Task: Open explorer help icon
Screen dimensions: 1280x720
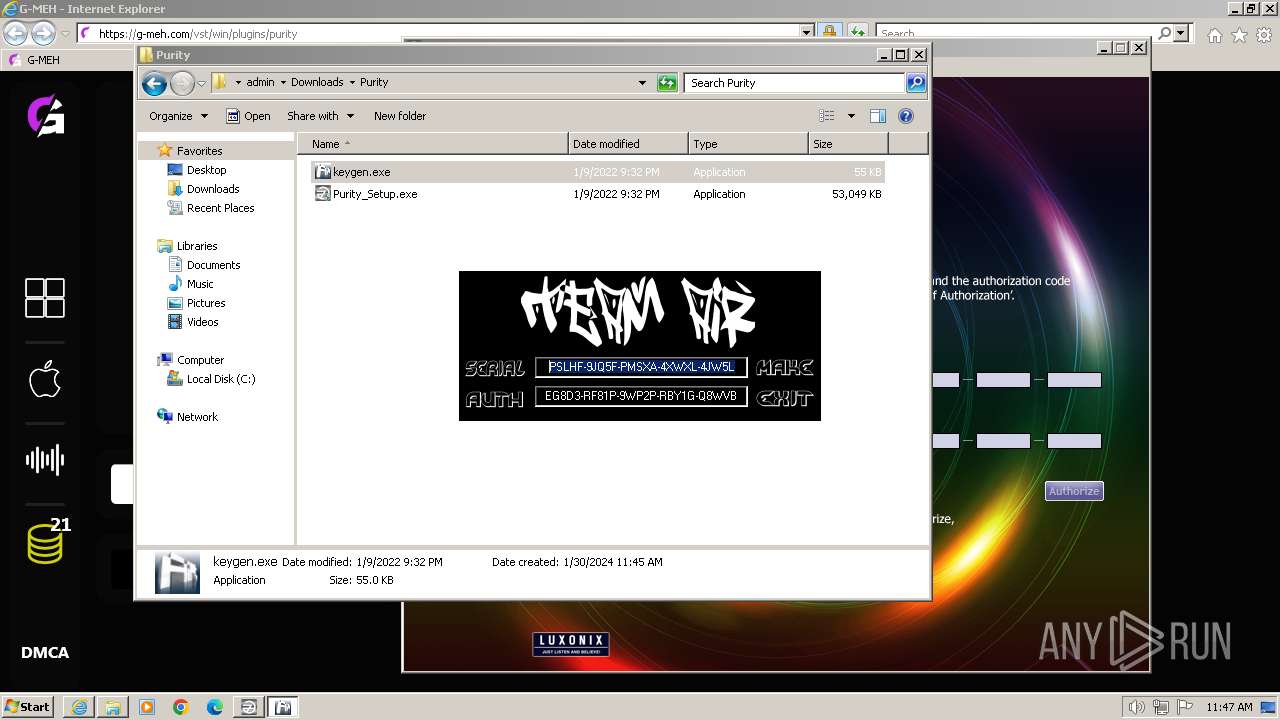Action: click(x=906, y=116)
